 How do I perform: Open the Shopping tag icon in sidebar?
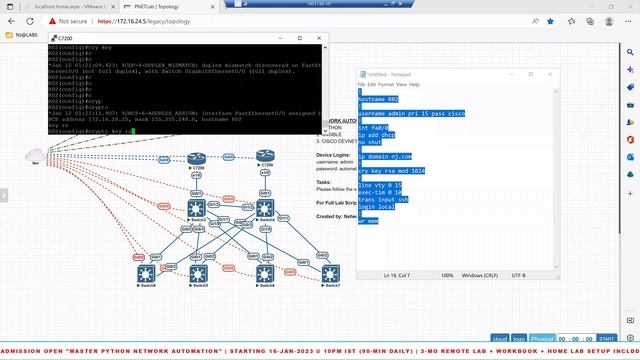click(x=630, y=87)
